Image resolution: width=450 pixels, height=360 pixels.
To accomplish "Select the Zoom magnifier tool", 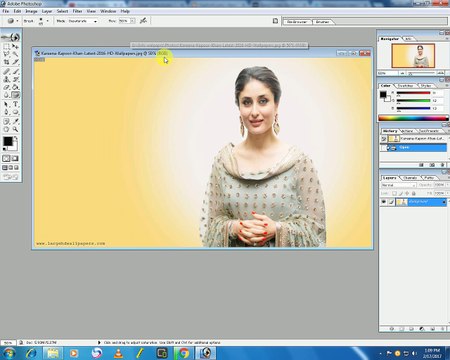I will point(15,129).
